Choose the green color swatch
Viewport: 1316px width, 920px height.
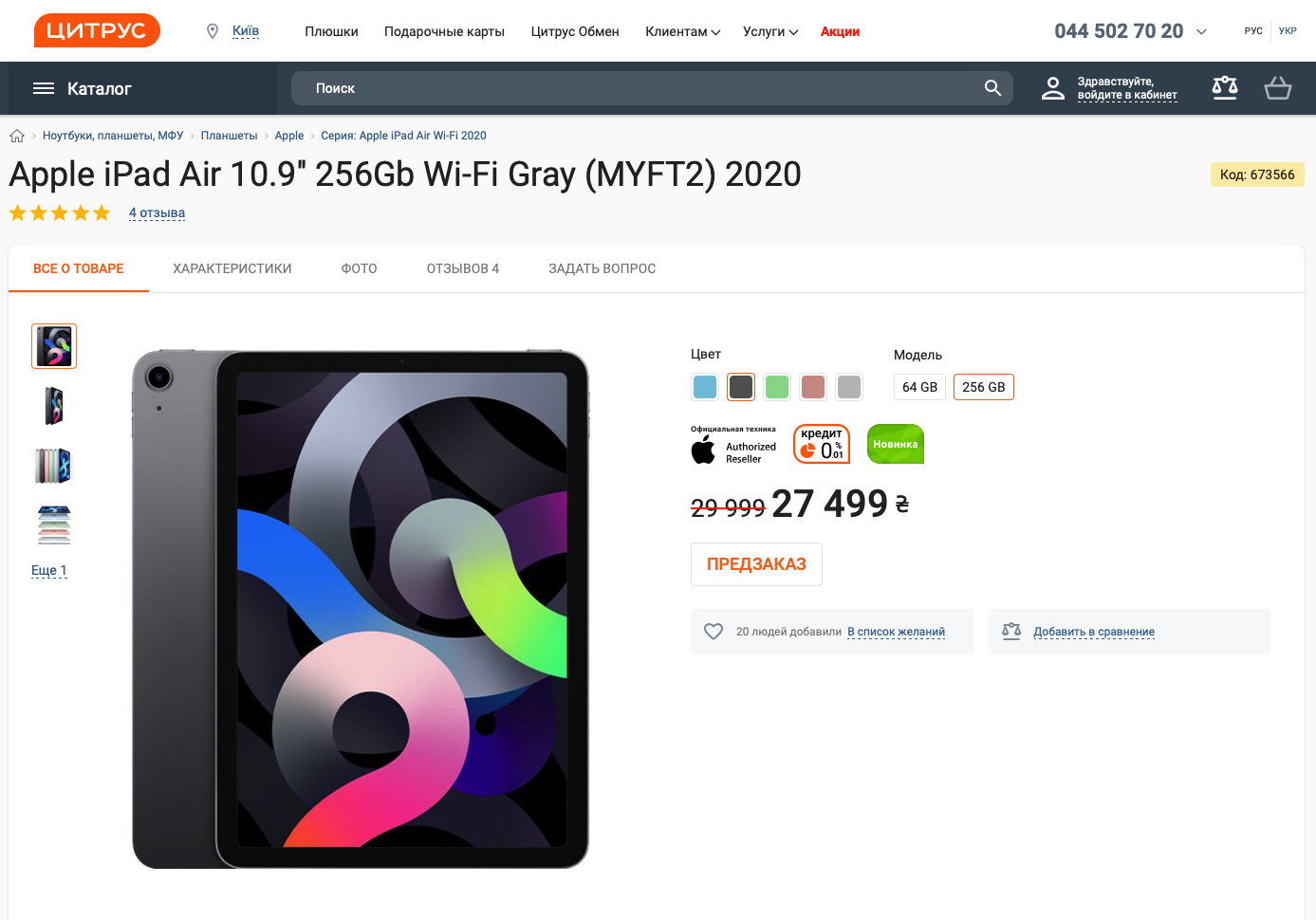click(x=777, y=387)
